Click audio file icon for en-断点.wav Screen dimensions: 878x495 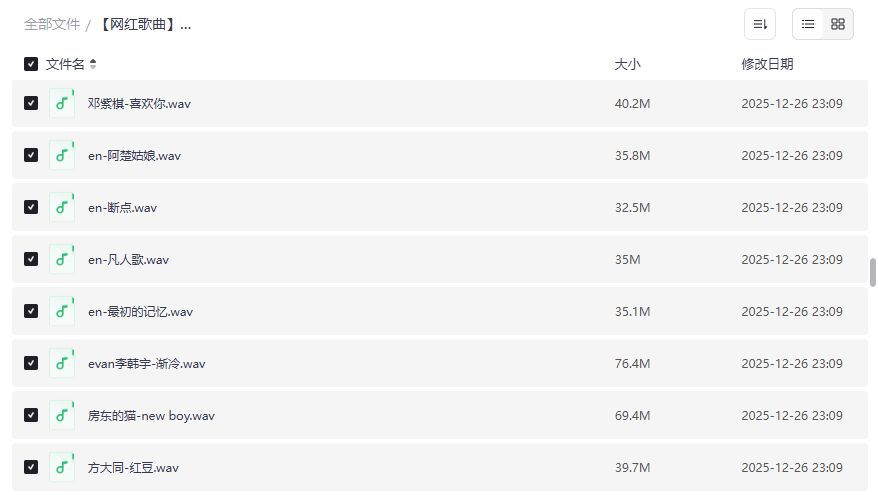click(x=62, y=207)
